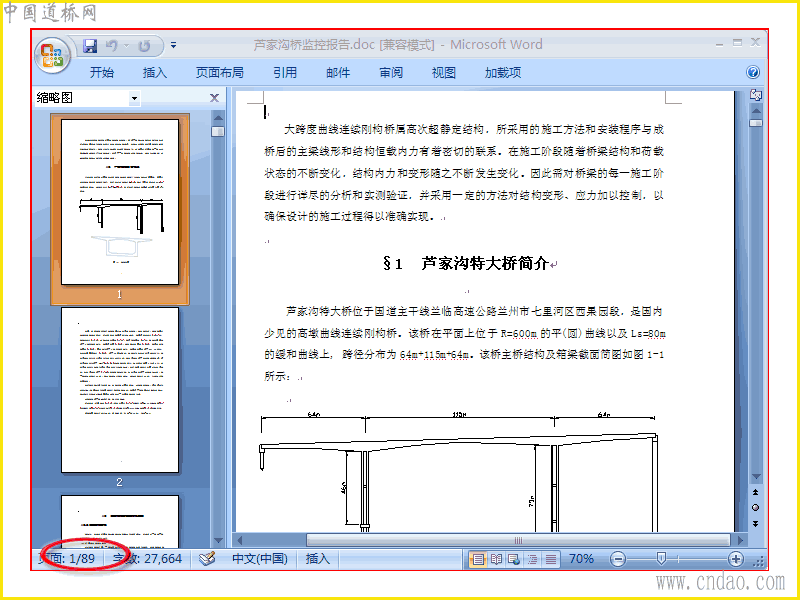Screen dimensions: 800x600
Task: Open the Customize Quick Access Toolbar arrow
Action: pos(173,45)
